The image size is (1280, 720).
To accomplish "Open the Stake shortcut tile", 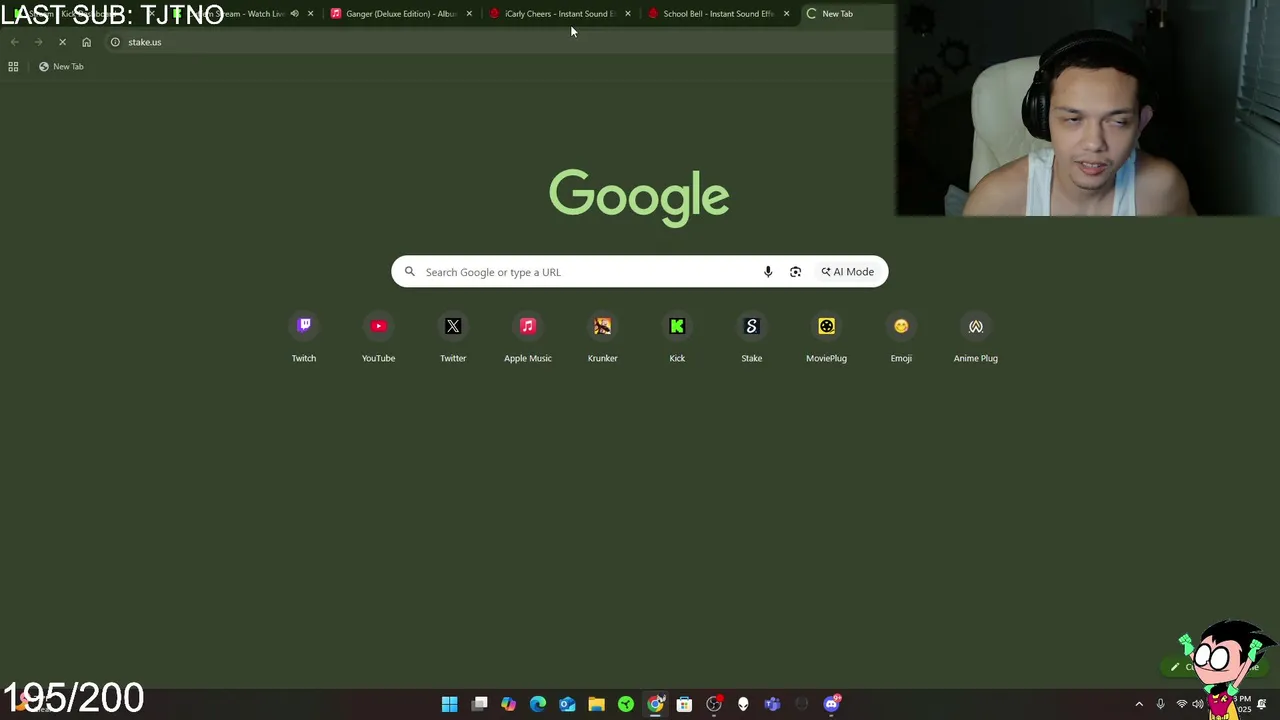I will 752,338.
